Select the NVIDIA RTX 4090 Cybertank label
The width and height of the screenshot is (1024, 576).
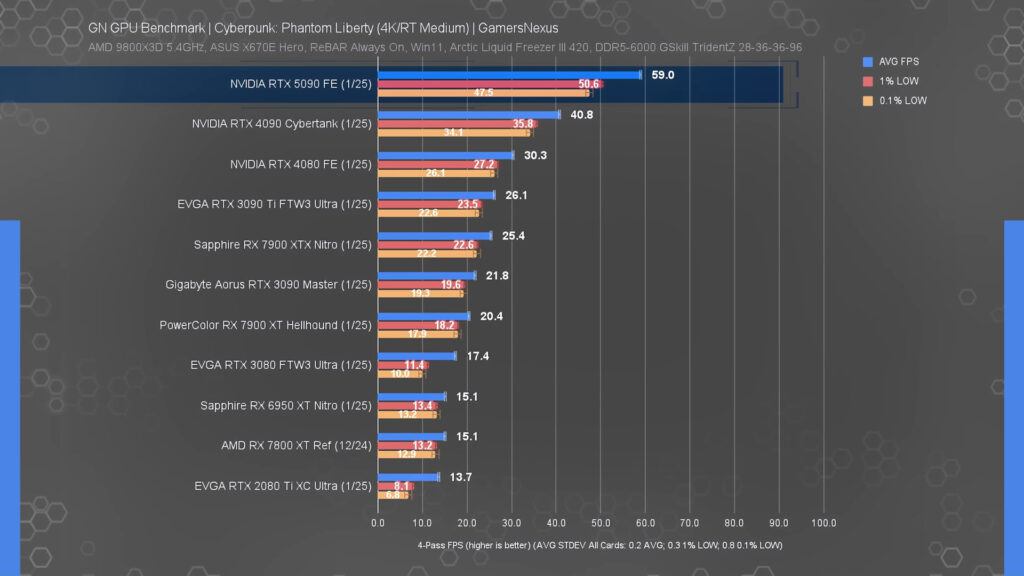coord(281,124)
